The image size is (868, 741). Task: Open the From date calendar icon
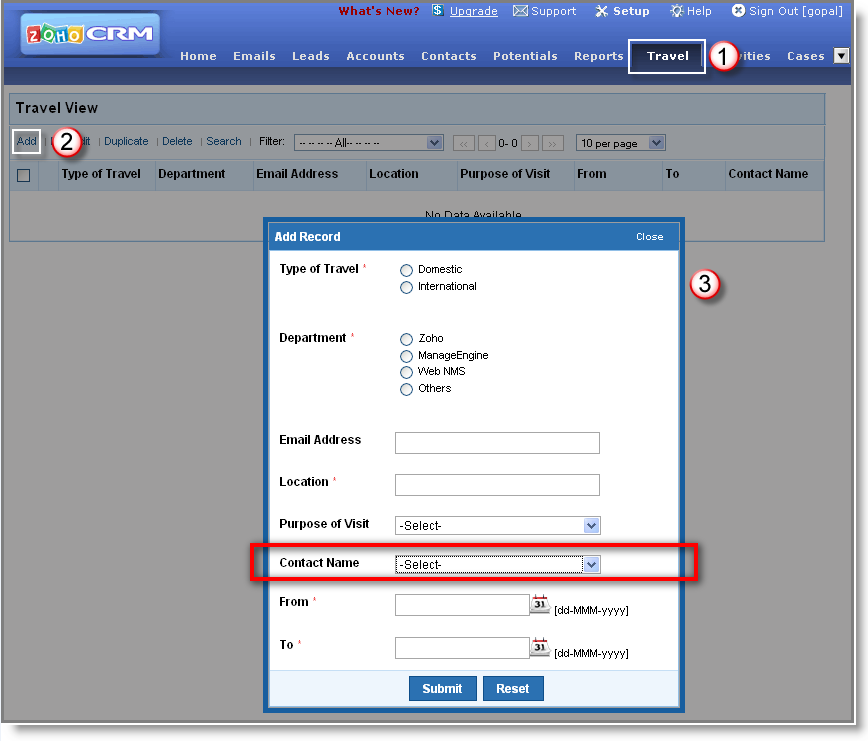tap(540, 604)
